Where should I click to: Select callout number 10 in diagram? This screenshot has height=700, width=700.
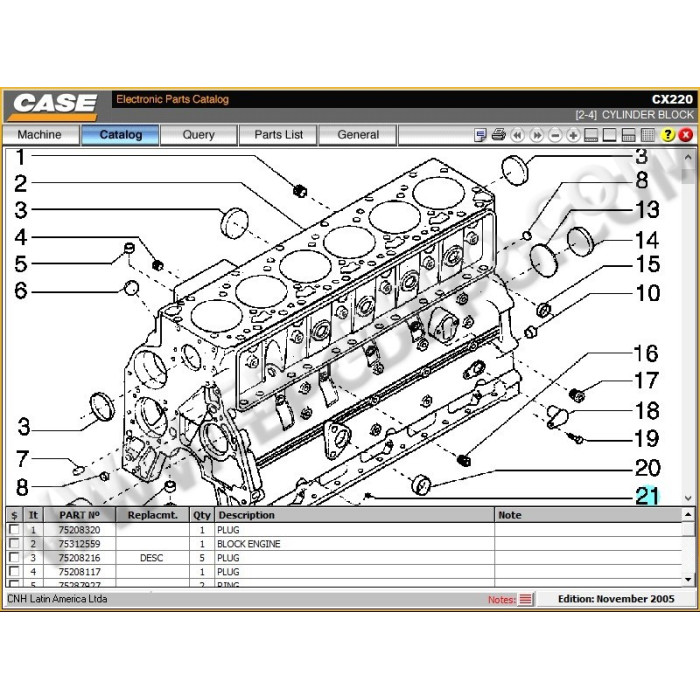click(x=648, y=293)
